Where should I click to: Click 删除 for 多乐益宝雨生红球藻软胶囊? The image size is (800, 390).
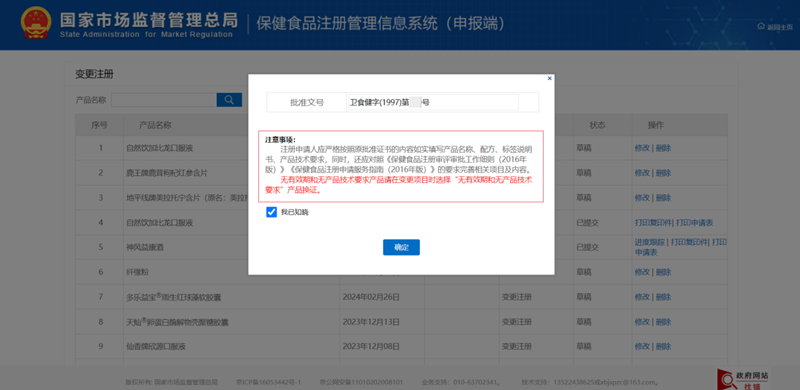(663, 297)
